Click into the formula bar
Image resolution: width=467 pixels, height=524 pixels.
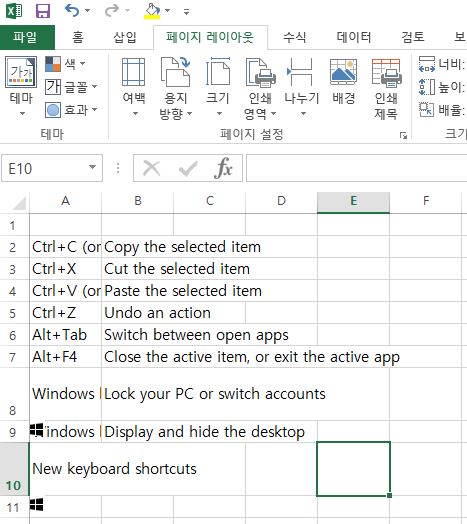point(356,168)
